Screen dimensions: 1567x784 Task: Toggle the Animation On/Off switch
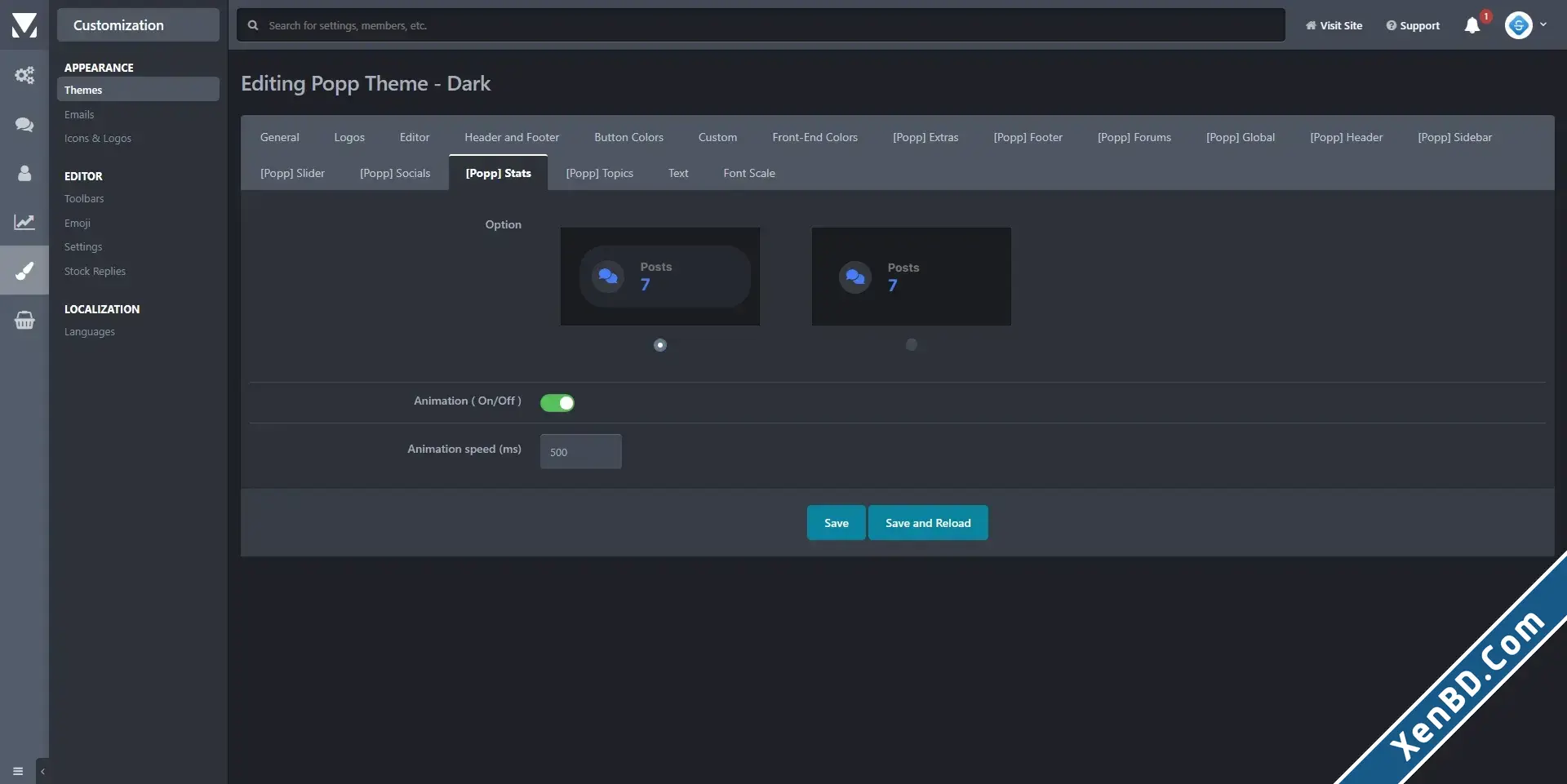[557, 403]
